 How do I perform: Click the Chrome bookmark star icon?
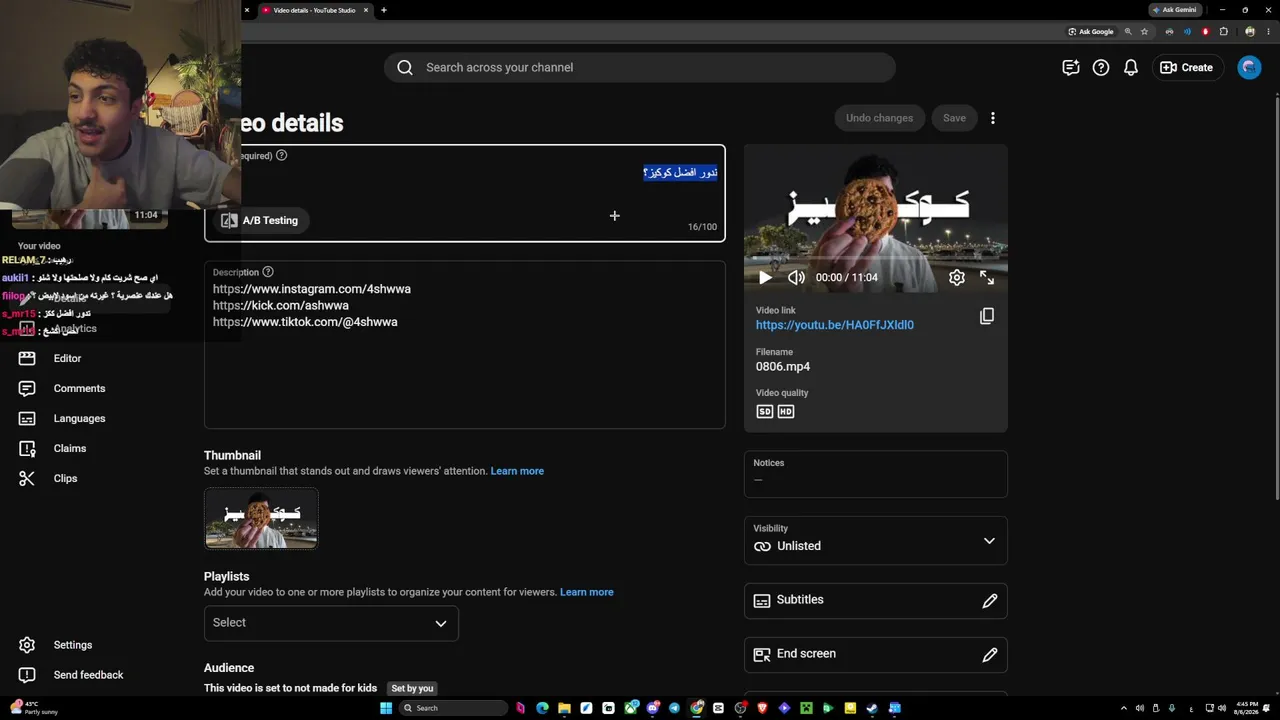tap(1144, 31)
